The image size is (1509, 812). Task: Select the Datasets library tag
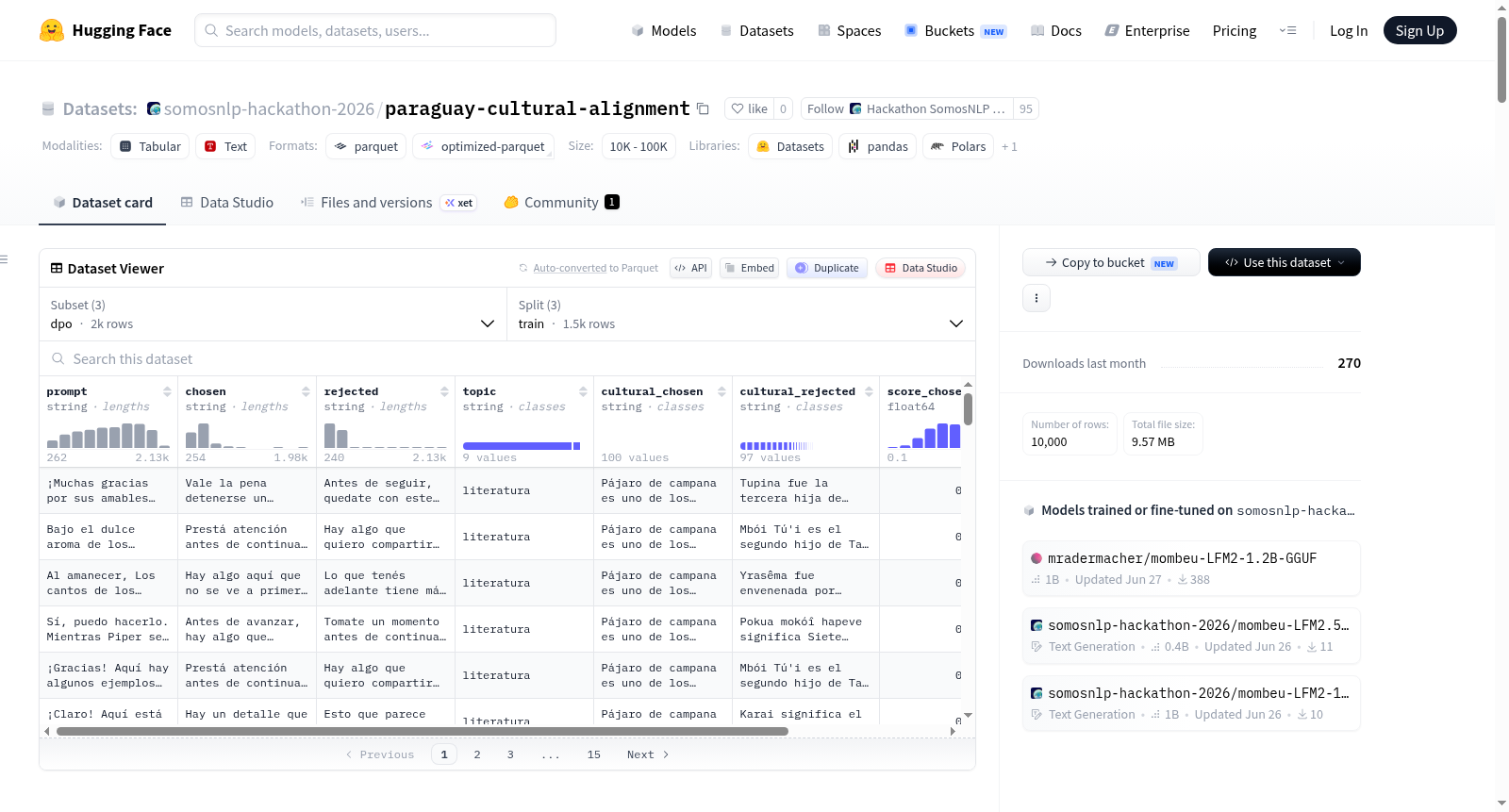(790, 146)
